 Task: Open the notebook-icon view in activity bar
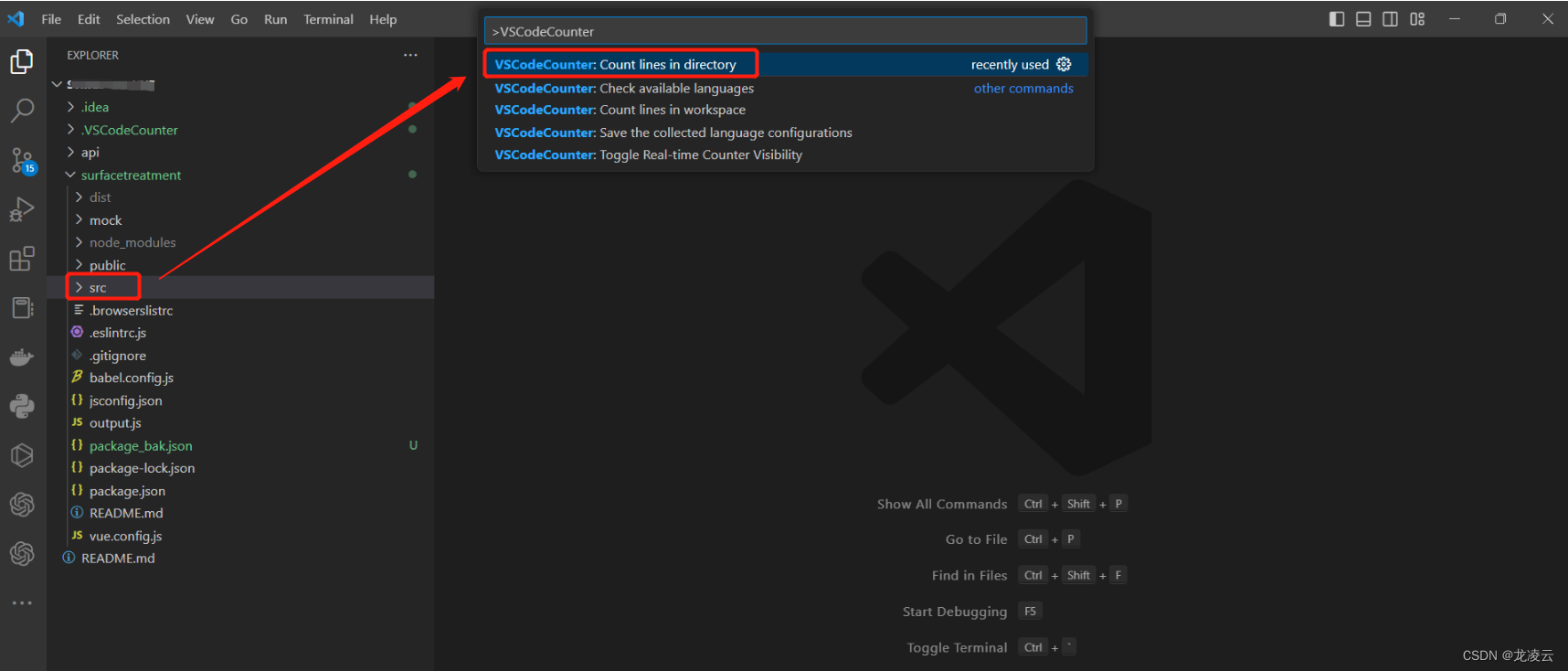click(x=22, y=308)
